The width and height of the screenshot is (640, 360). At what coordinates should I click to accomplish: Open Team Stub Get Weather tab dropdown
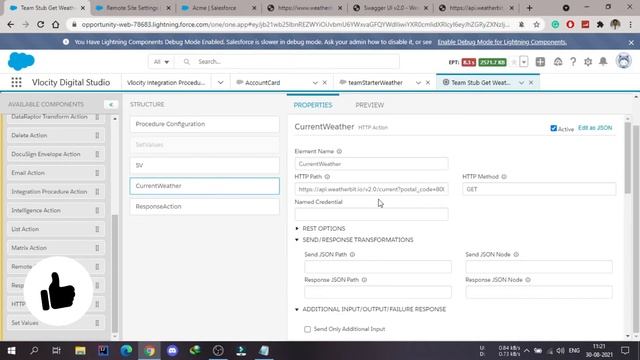tap(521, 83)
